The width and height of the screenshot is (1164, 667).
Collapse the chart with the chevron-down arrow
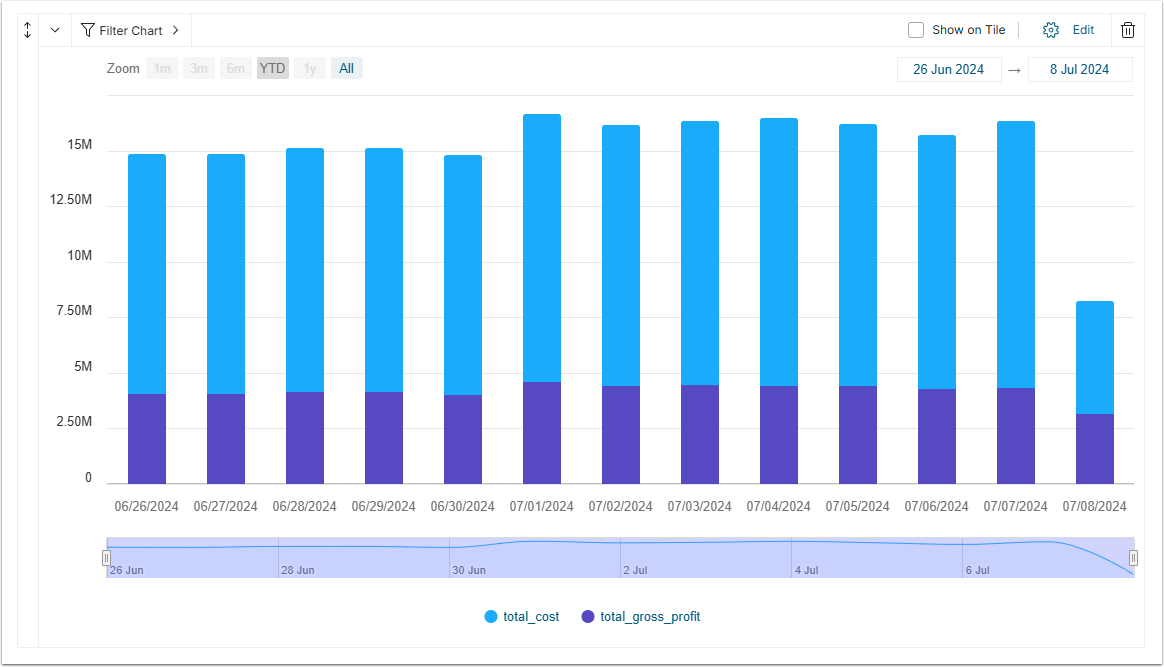(x=55, y=30)
